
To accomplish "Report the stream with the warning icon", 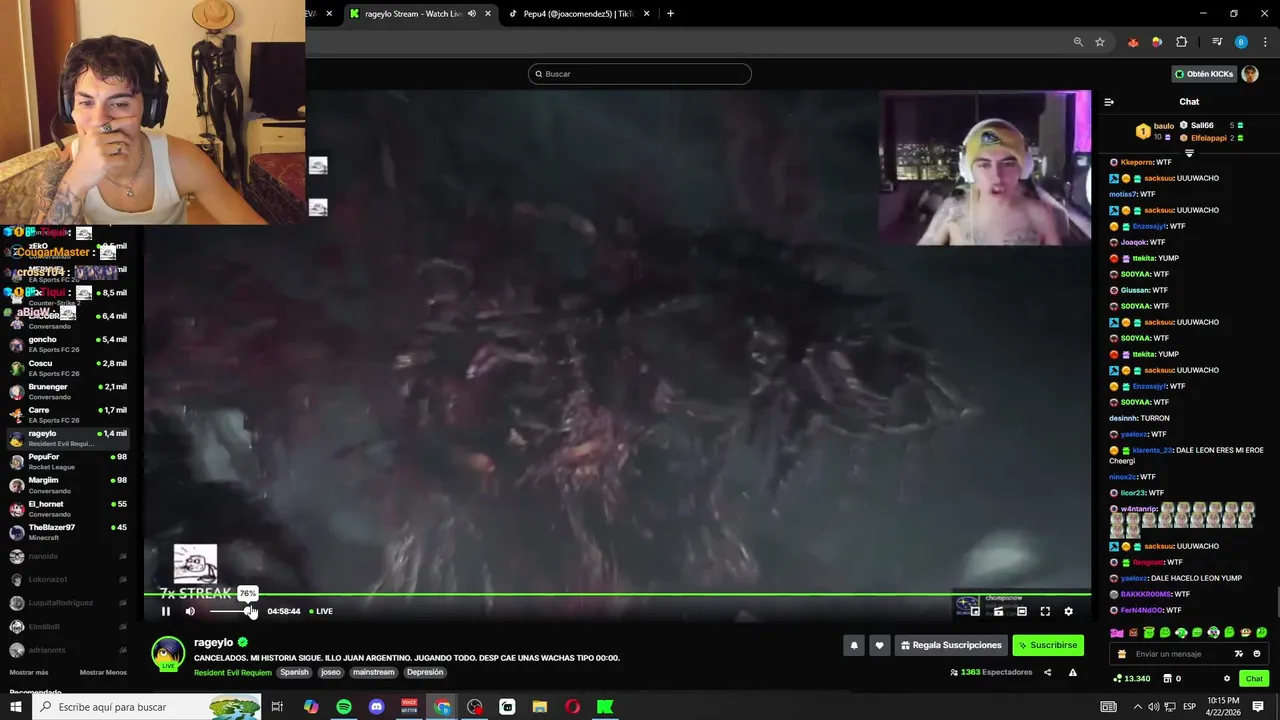I will tap(1073, 672).
